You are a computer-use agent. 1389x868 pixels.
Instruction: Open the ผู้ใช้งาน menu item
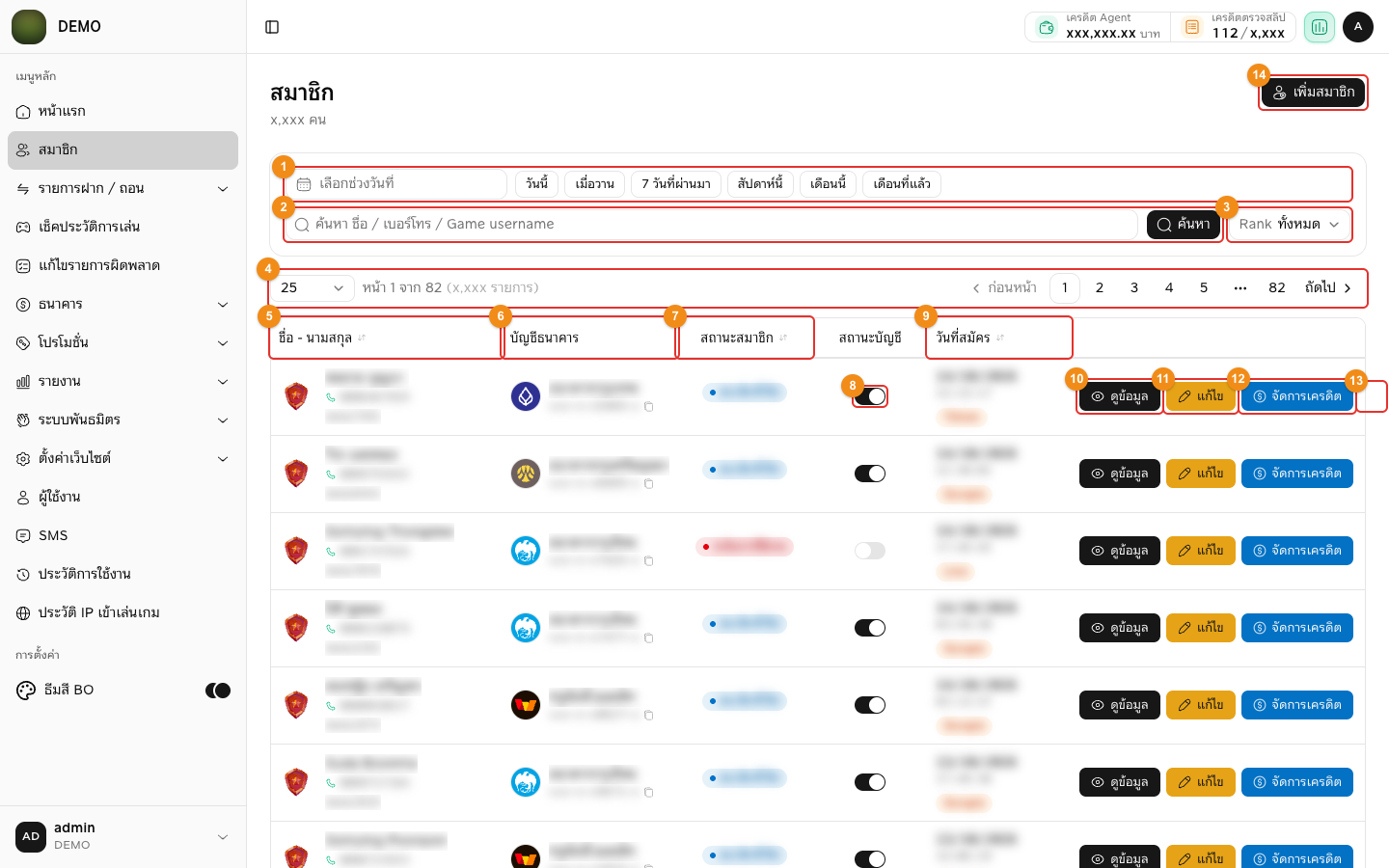click(x=123, y=498)
